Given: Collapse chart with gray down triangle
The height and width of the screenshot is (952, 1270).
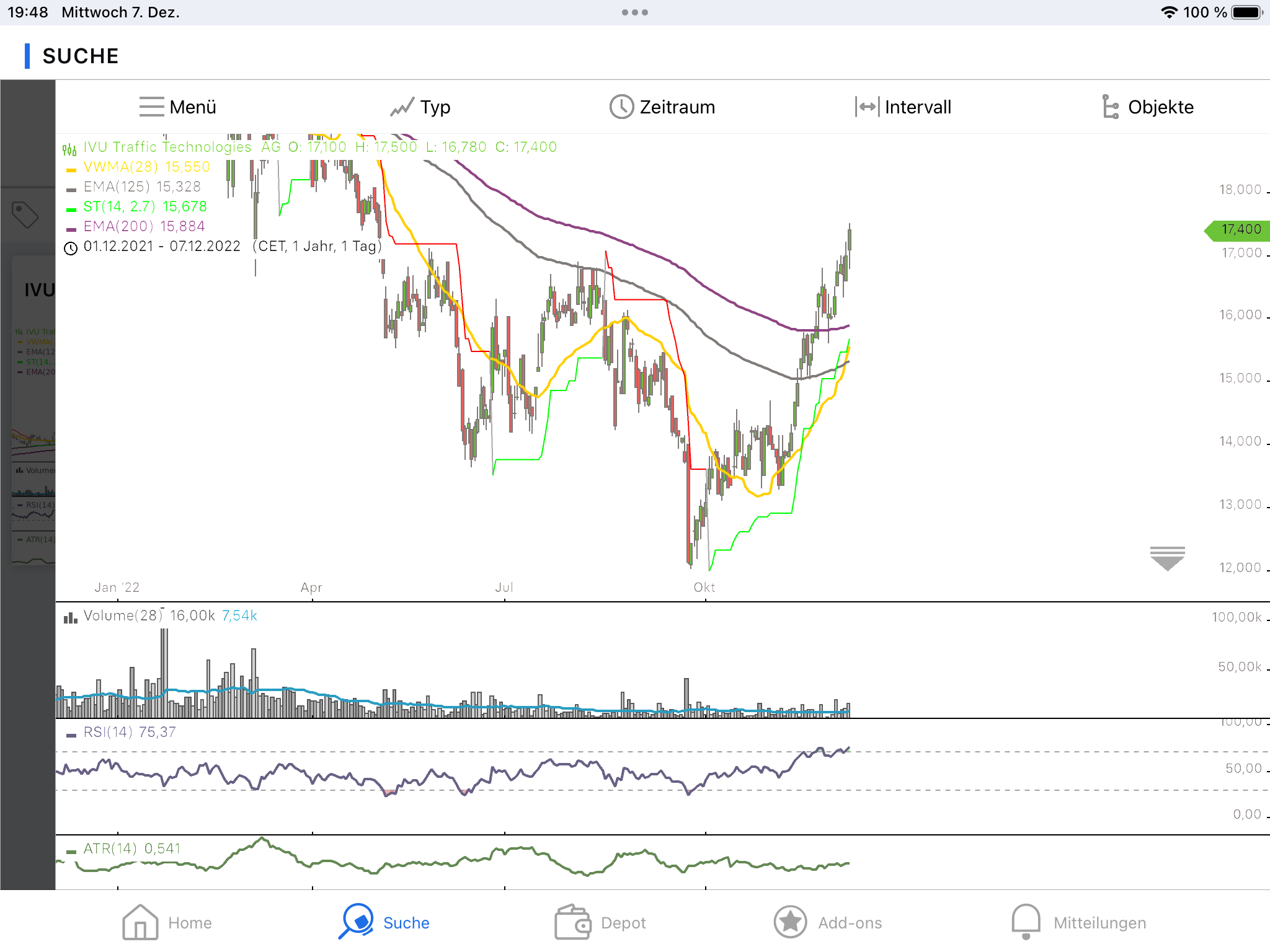Looking at the screenshot, I should point(1167,558).
